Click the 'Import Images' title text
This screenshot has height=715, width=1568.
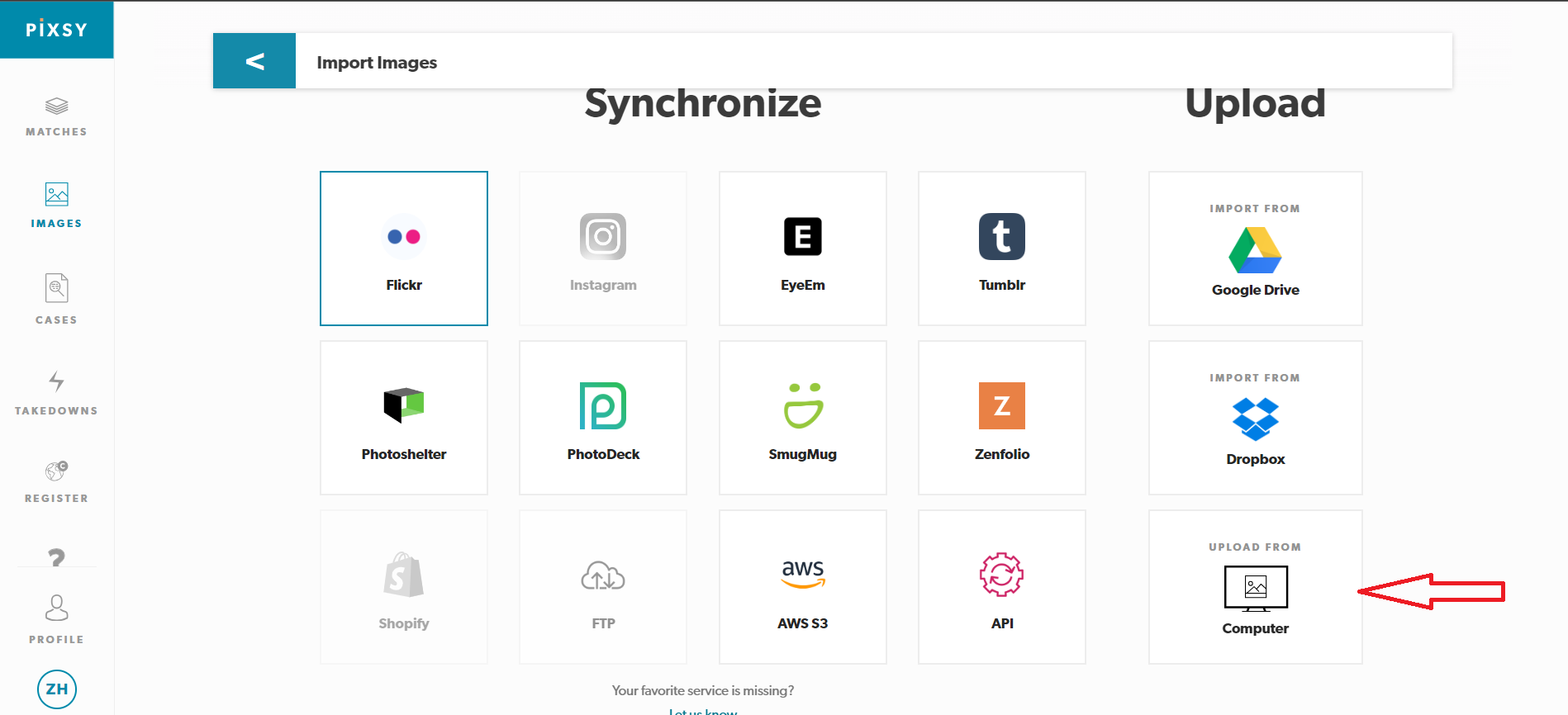(377, 63)
